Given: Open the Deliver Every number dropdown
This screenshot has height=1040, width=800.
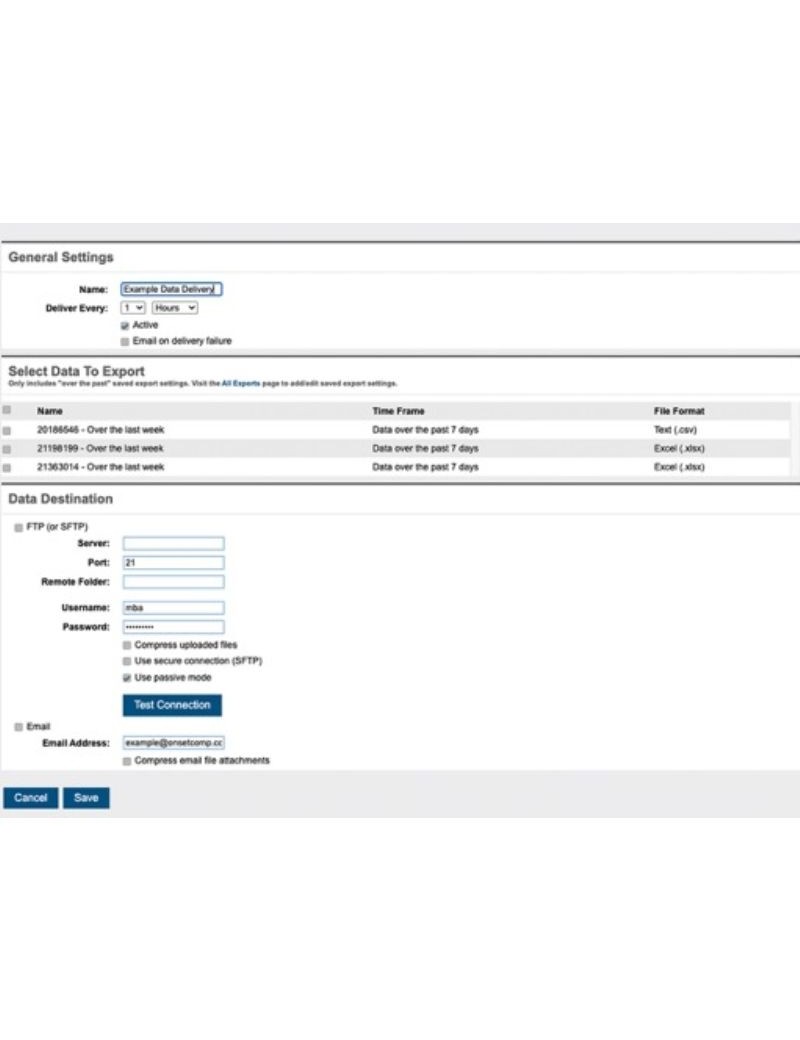Looking at the screenshot, I should point(134,308).
